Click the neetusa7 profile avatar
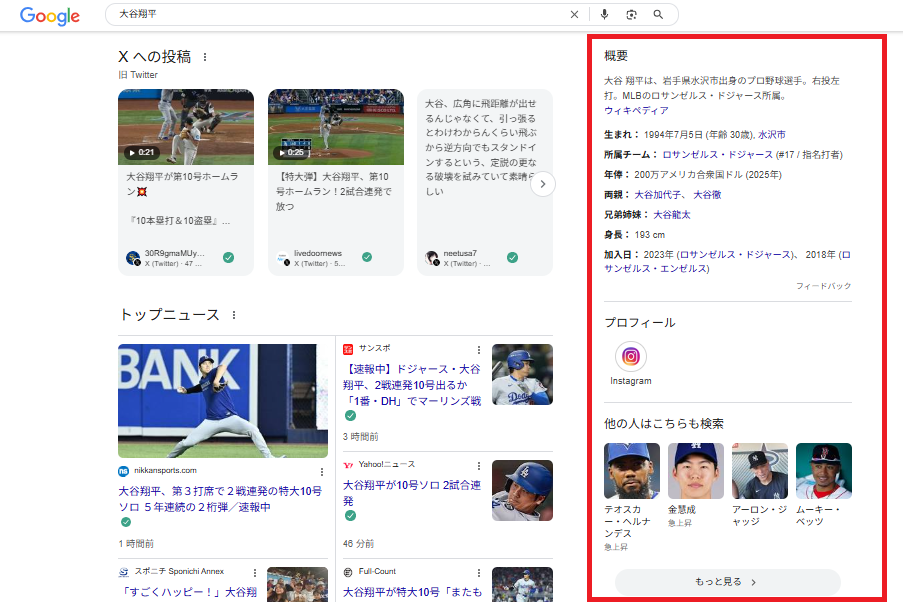Viewport: 903px width, 602px height. [x=432, y=258]
